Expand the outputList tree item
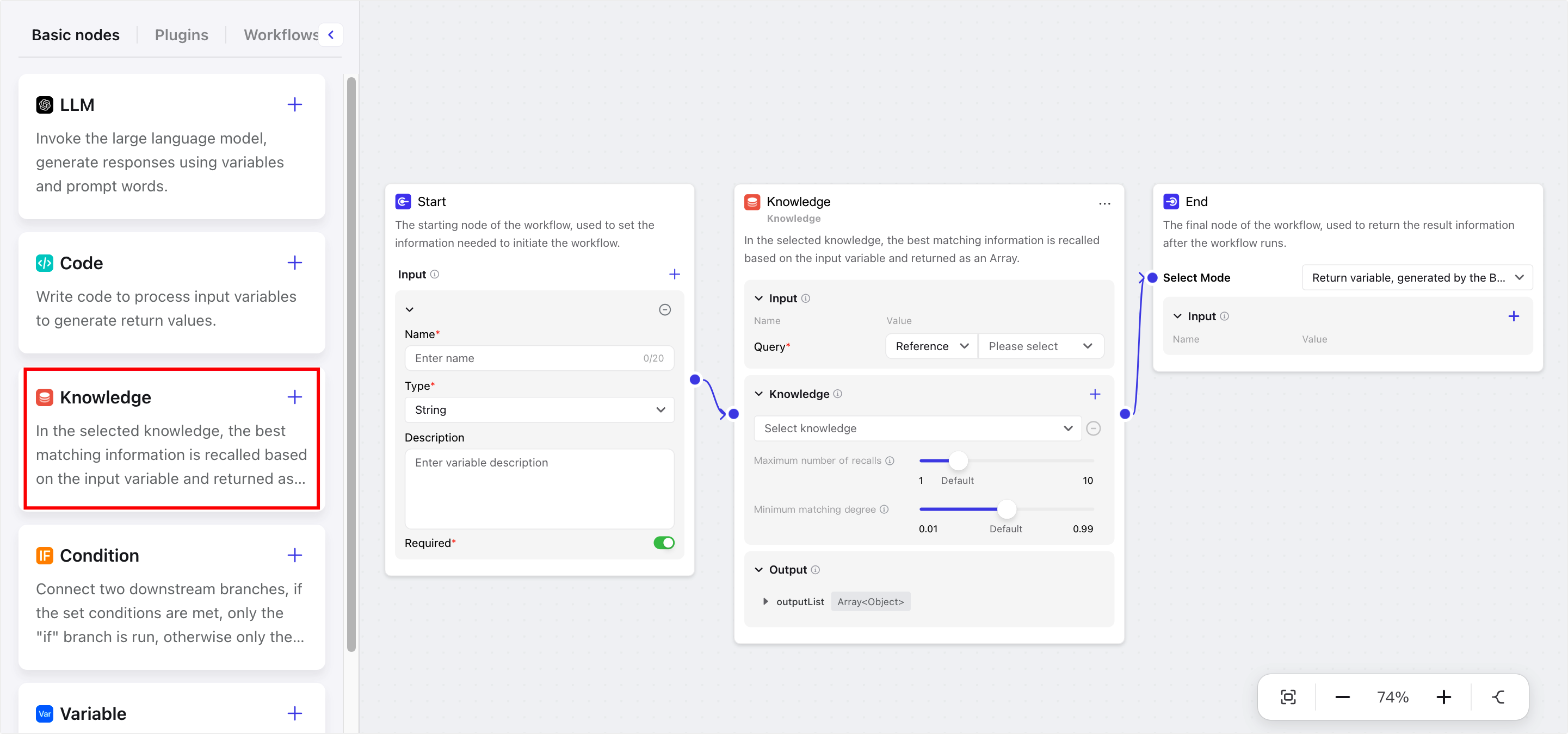The height and width of the screenshot is (734, 1568). (765, 601)
